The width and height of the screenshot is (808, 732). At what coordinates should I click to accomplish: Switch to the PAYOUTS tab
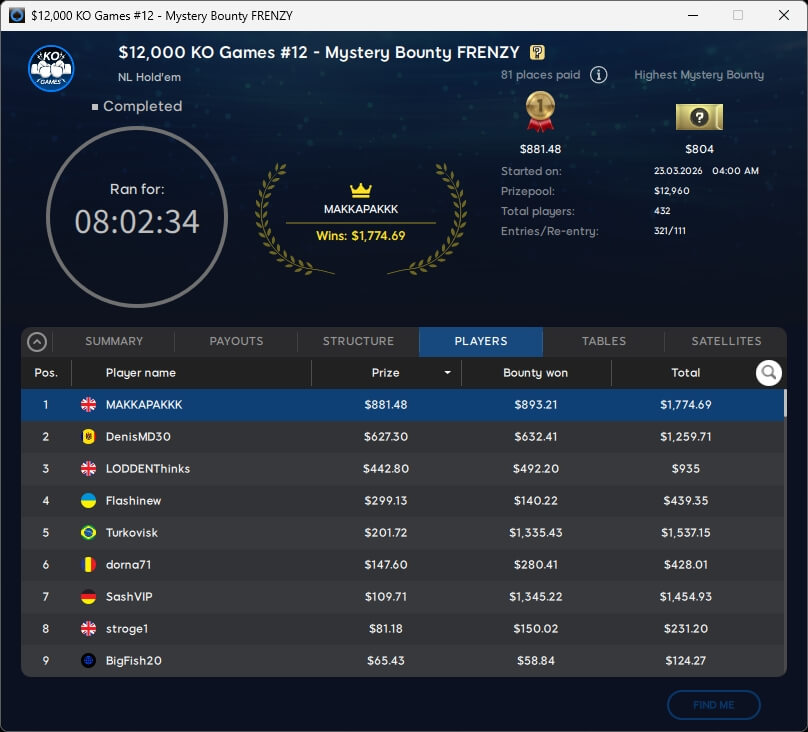[x=236, y=342]
